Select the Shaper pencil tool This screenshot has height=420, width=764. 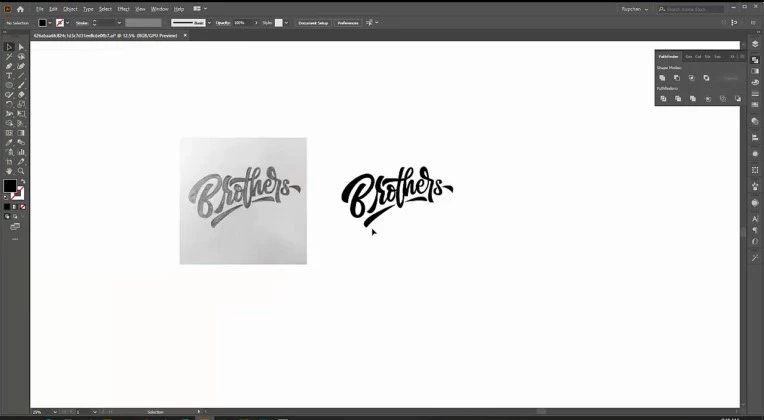[x=9, y=95]
